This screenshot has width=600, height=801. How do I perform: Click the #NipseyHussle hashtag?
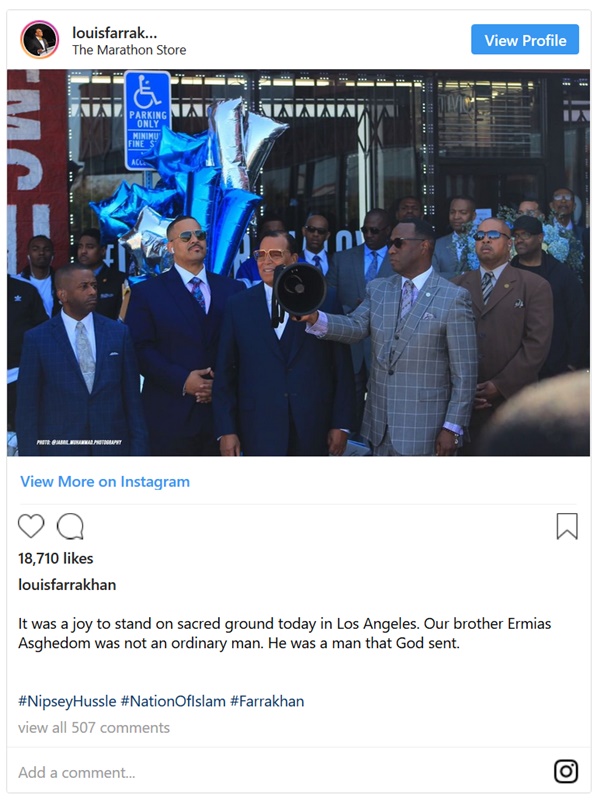pyautogui.click(x=67, y=701)
